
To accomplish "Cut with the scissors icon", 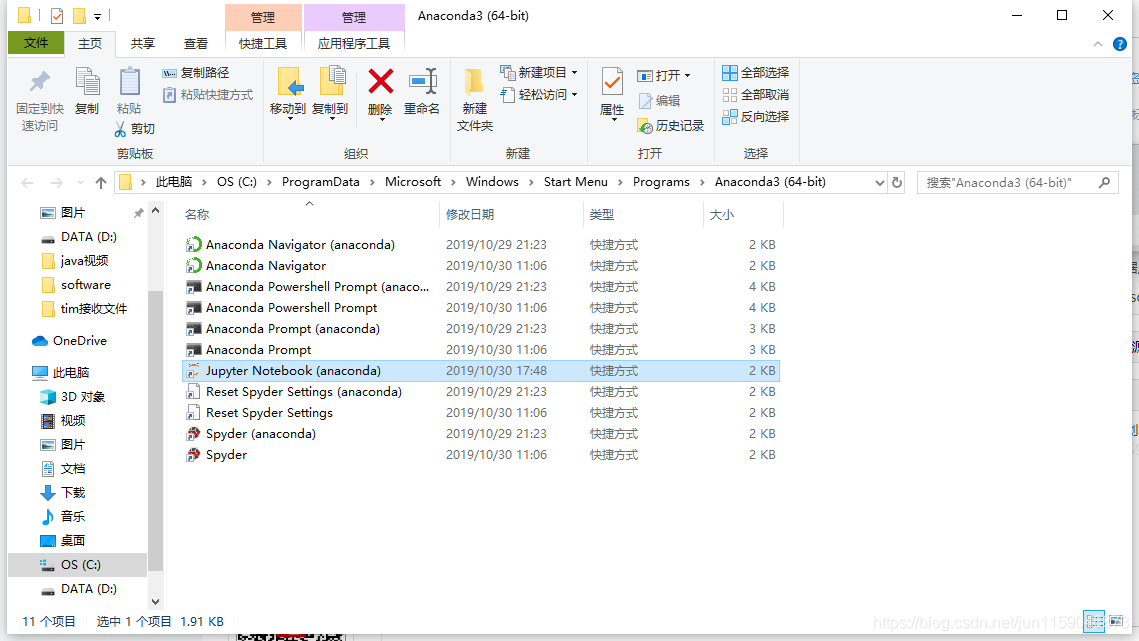I will click(x=134, y=129).
